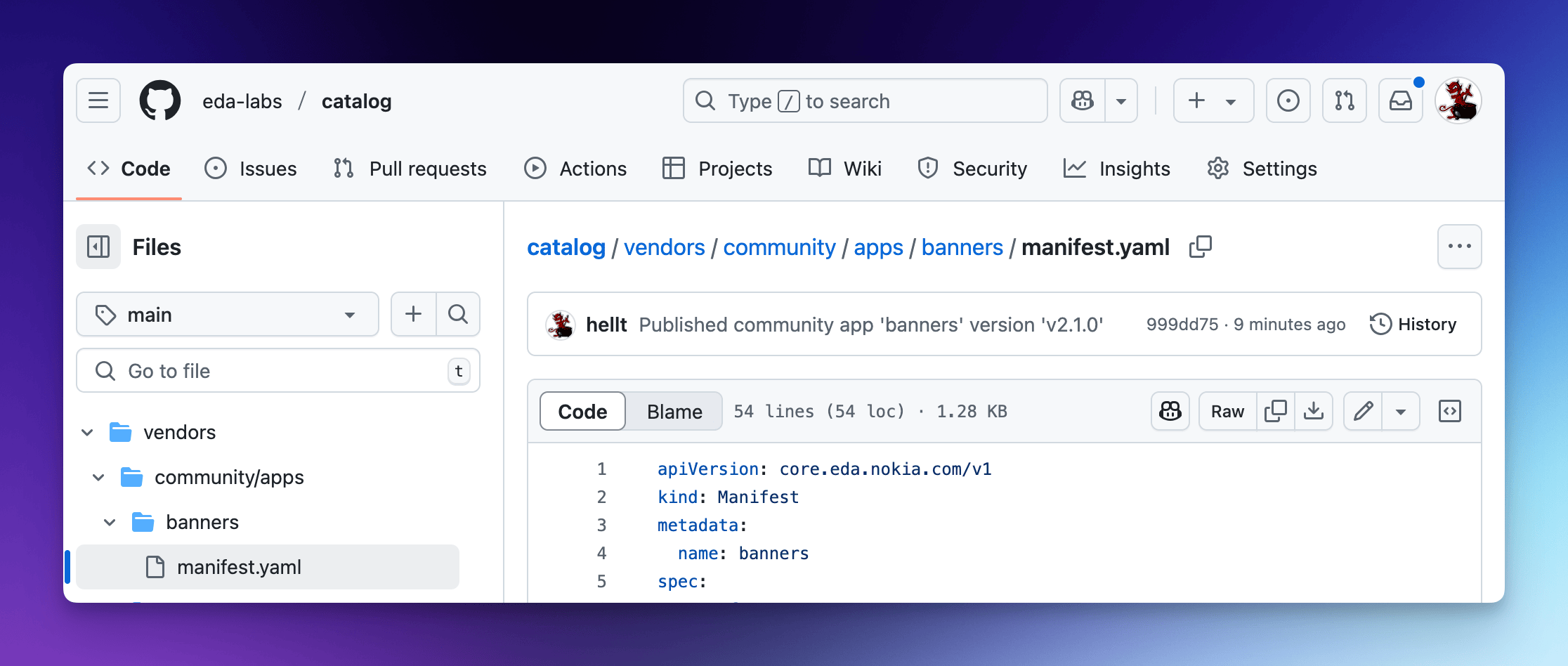Expand the edit options dropdown arrow
The height and width of the screenshot is (666, 1568).
[1400, 411]
